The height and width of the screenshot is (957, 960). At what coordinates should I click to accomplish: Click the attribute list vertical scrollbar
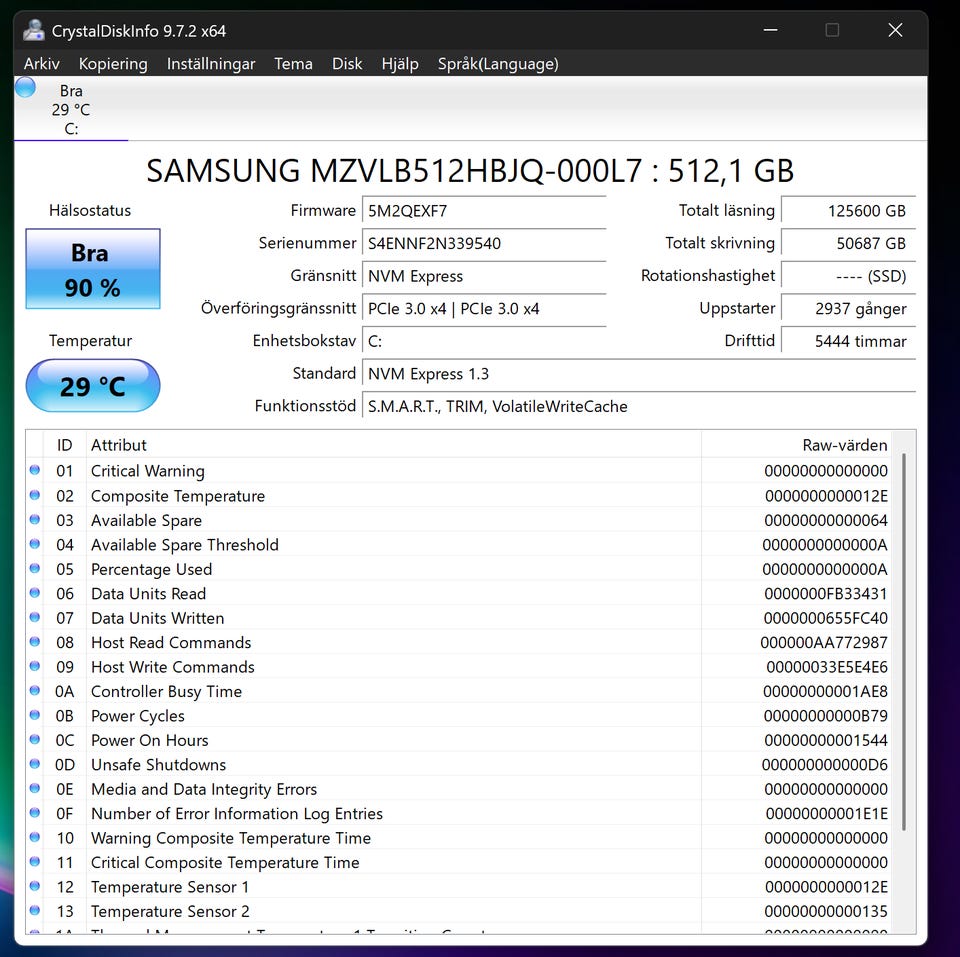tap(903, 640)
